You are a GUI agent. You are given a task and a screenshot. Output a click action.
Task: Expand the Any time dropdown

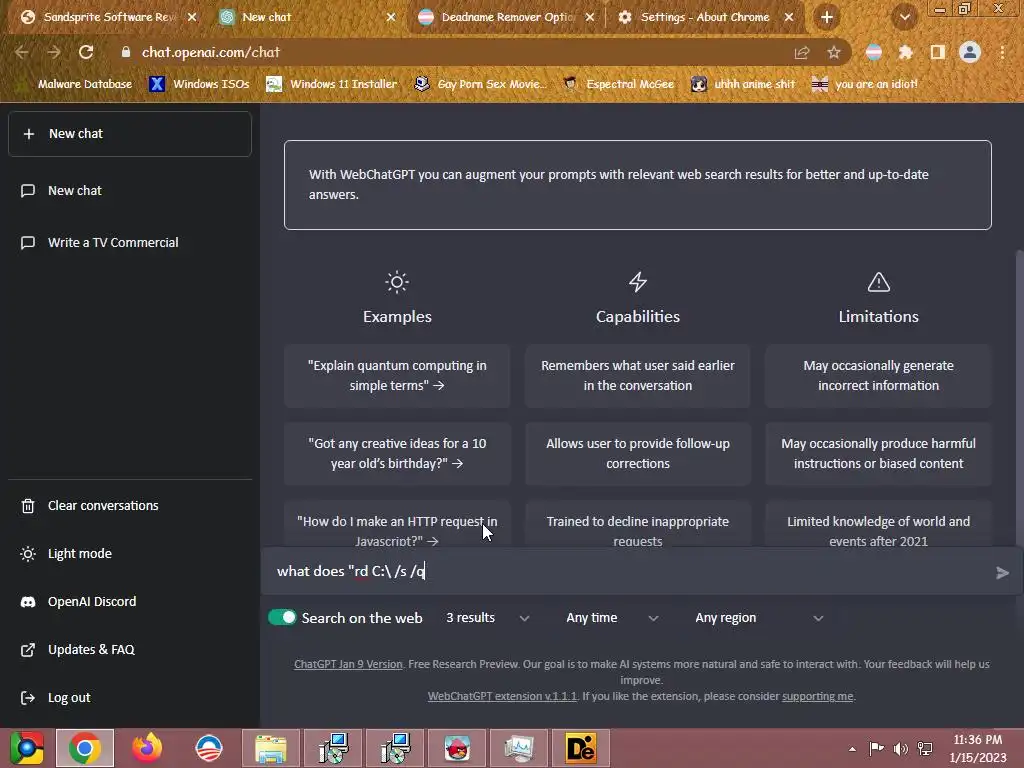(x=611, y=618)
